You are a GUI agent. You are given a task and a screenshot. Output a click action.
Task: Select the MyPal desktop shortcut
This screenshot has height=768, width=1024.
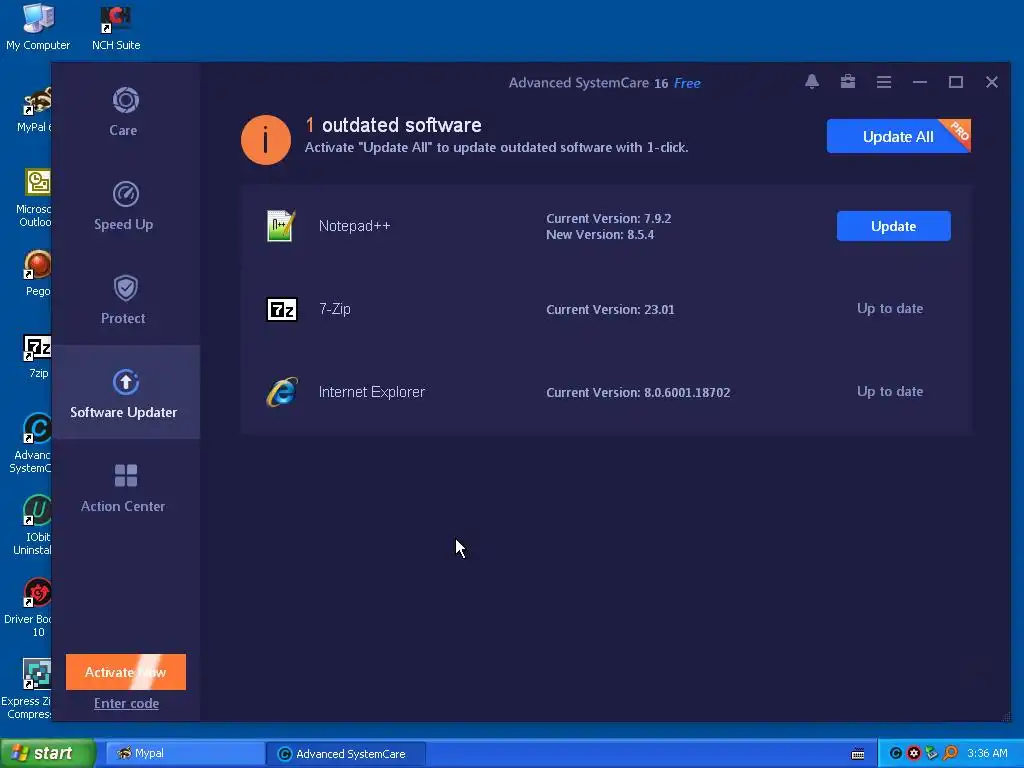click(35, 110)
